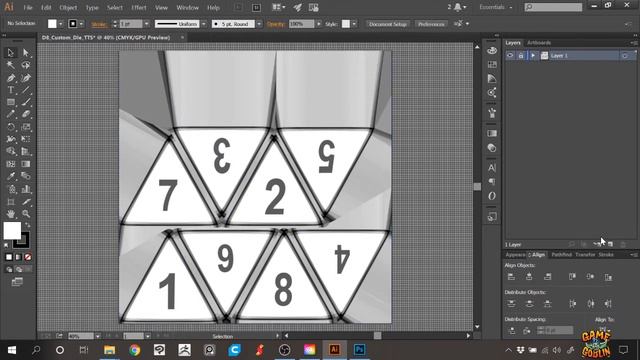The height and width of the screenshot is (360, 640).
Task: Change screen mode at toolbox bottom
Action: [x=17, y=282]
